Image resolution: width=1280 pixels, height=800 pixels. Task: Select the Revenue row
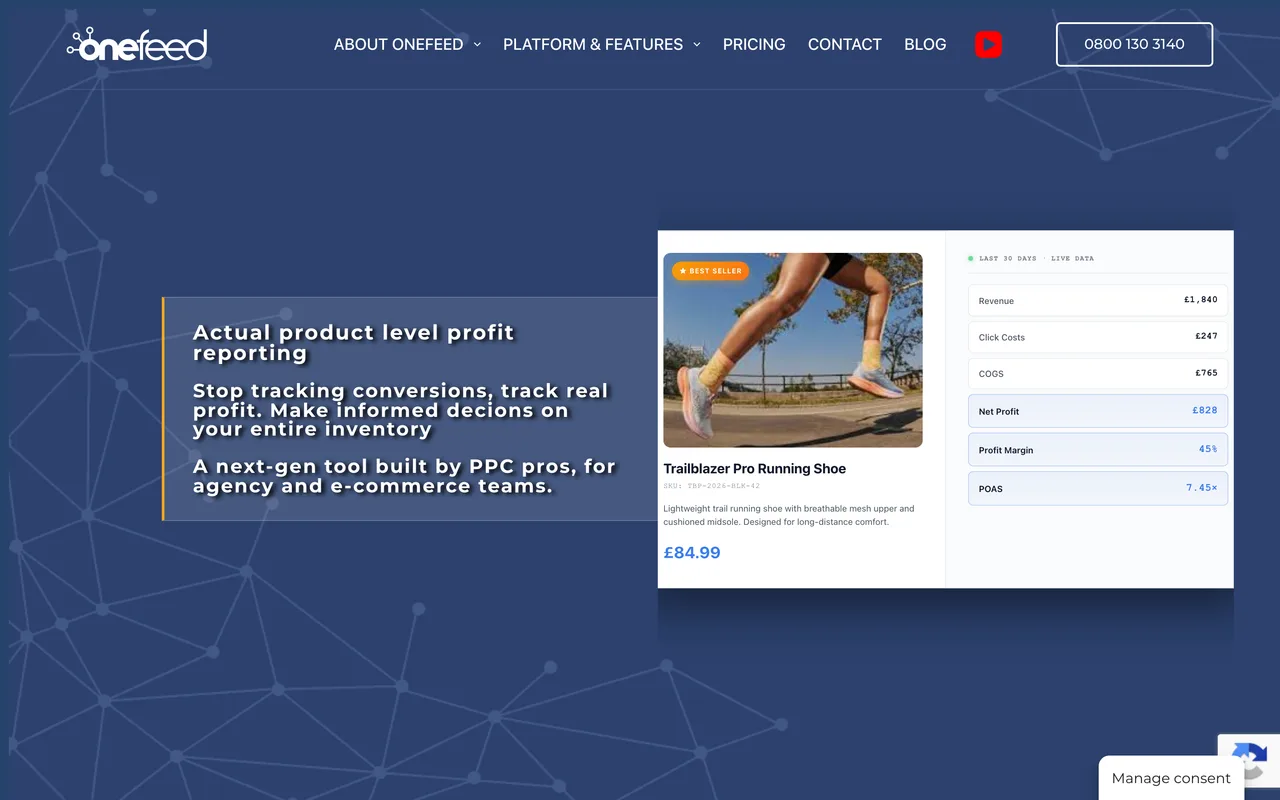pyautogui.click(x=1098, y=300)
